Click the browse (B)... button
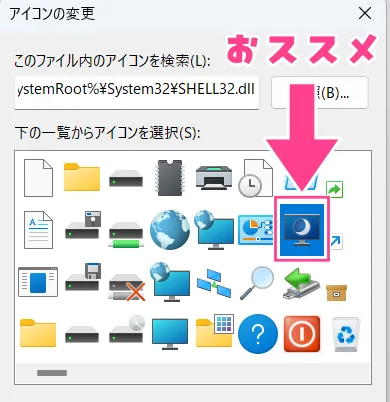Screen dimensions: 390x402 (320, 92)
